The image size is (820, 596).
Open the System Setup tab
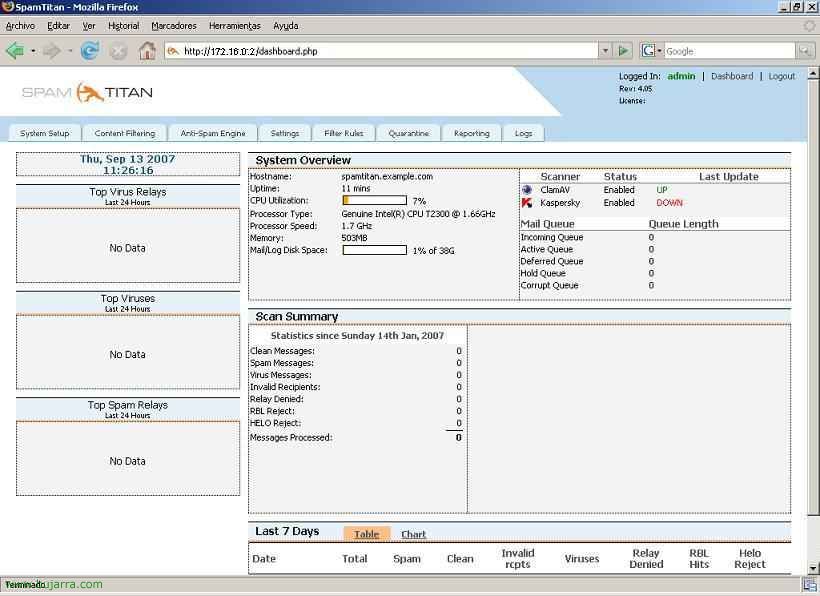[45, 133]
